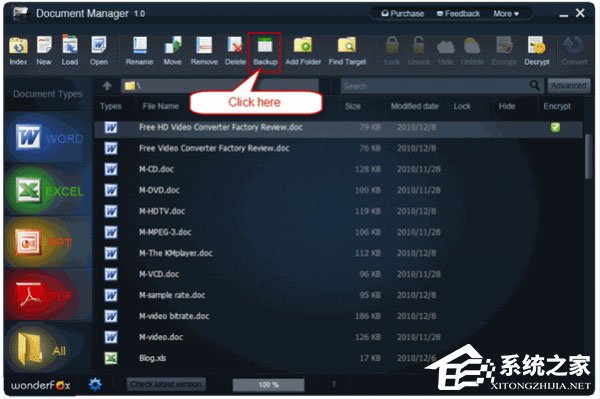The height and width of the screenshot is (399, 600).
Task: Click the Index toolbar icon
Action: (x=18, y=50)
